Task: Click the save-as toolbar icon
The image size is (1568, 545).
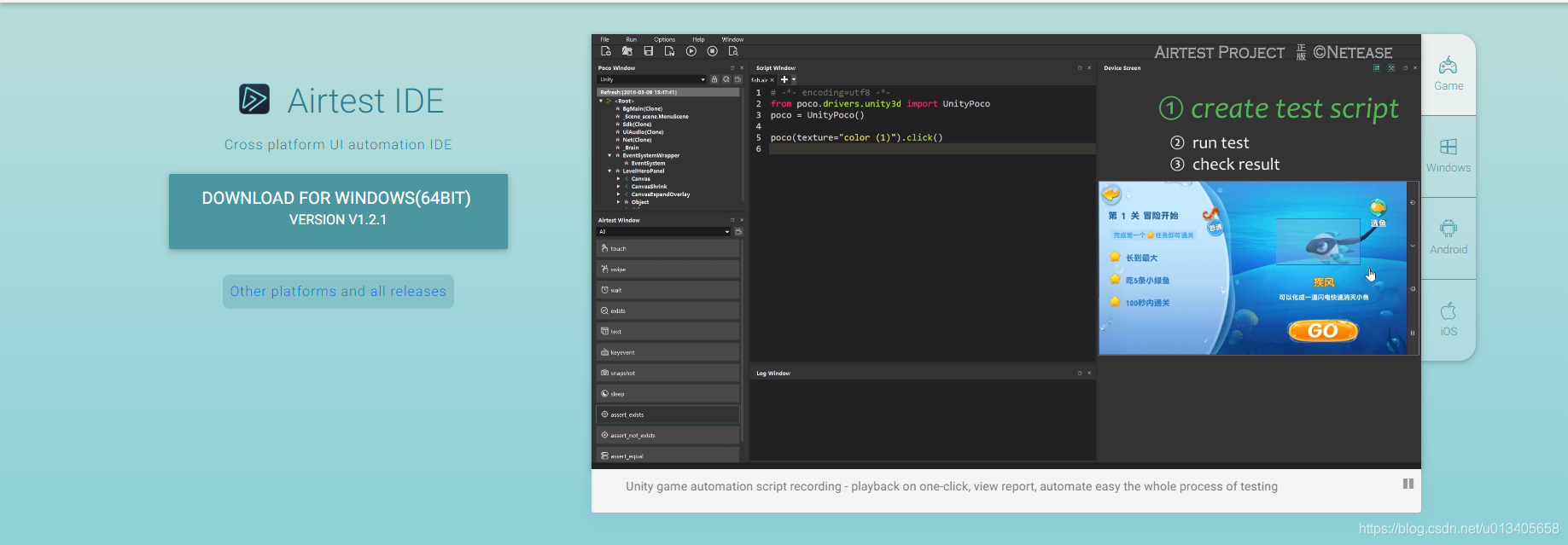Action: (x=670, y=51)
